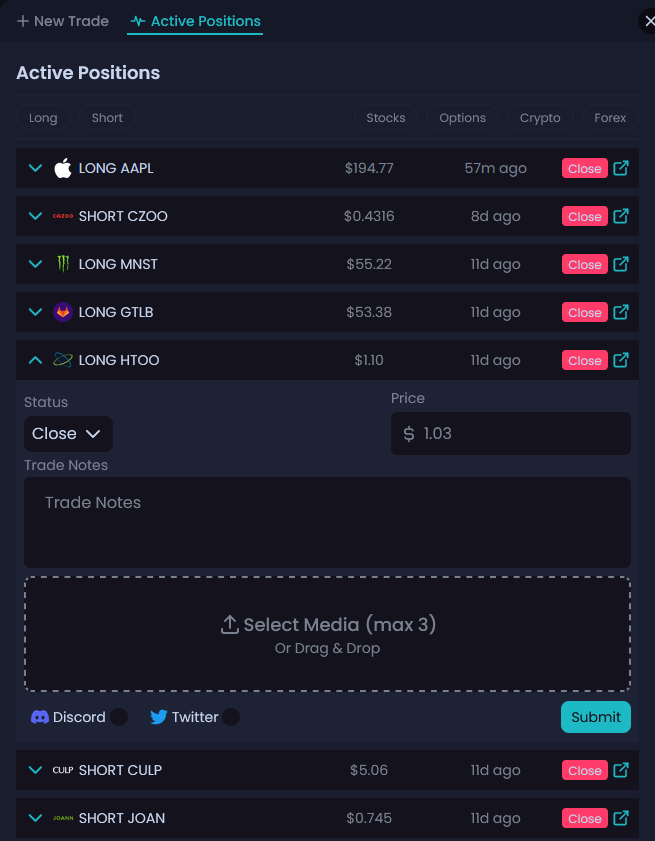Select the Active Positions tab

pyautogui.click(x=195, y=21)
